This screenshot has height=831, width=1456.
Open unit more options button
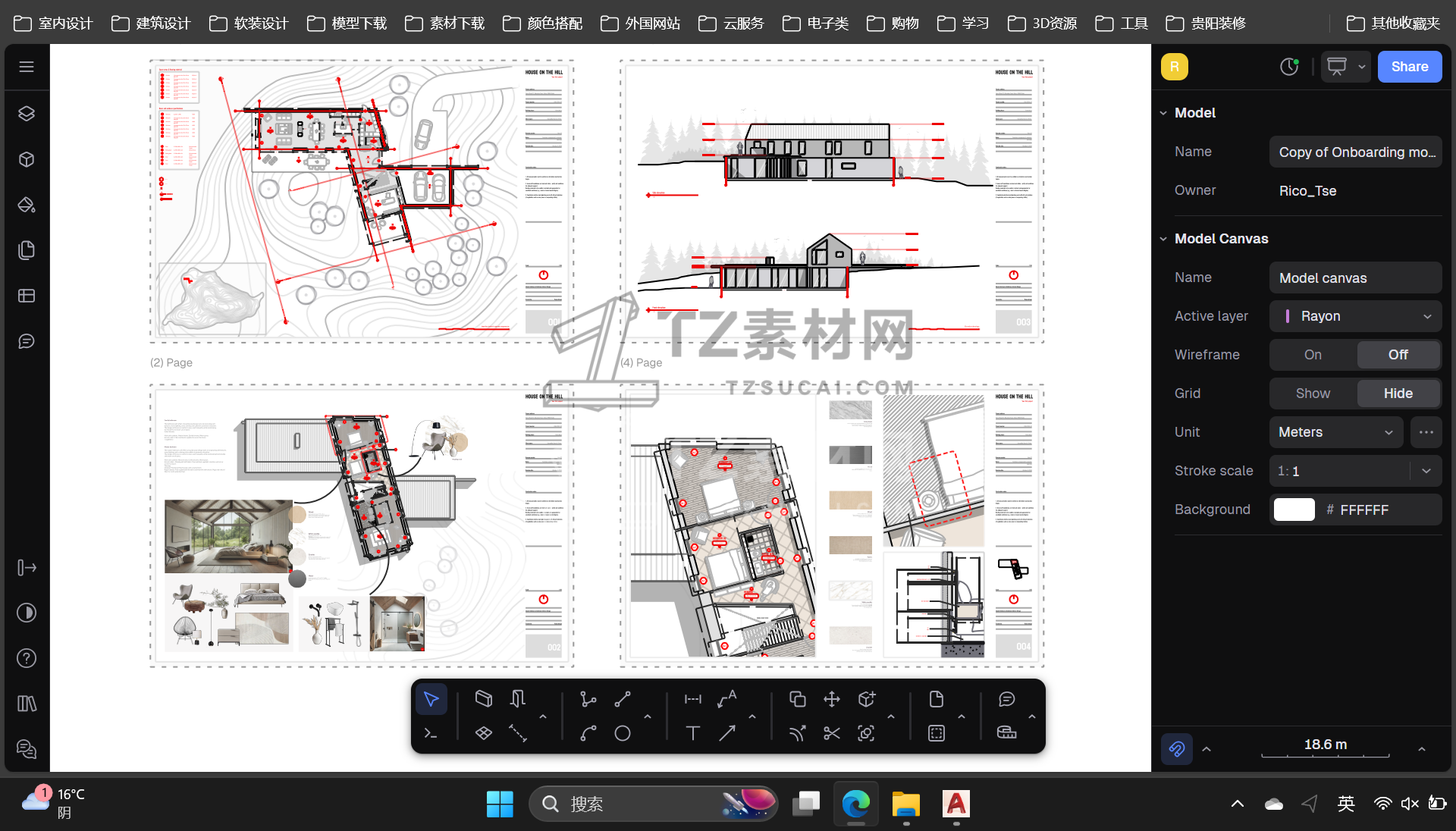pyautogui.click(x=1426, y=432)
